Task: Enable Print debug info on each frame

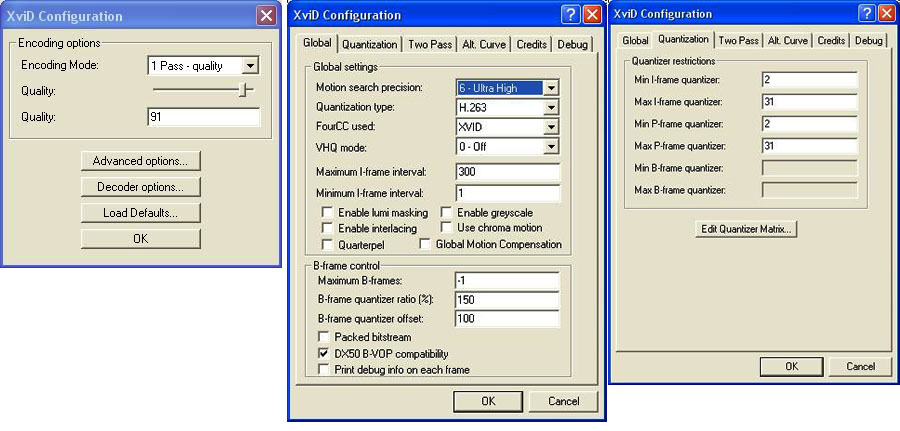Action: click(x=324, y=370)
